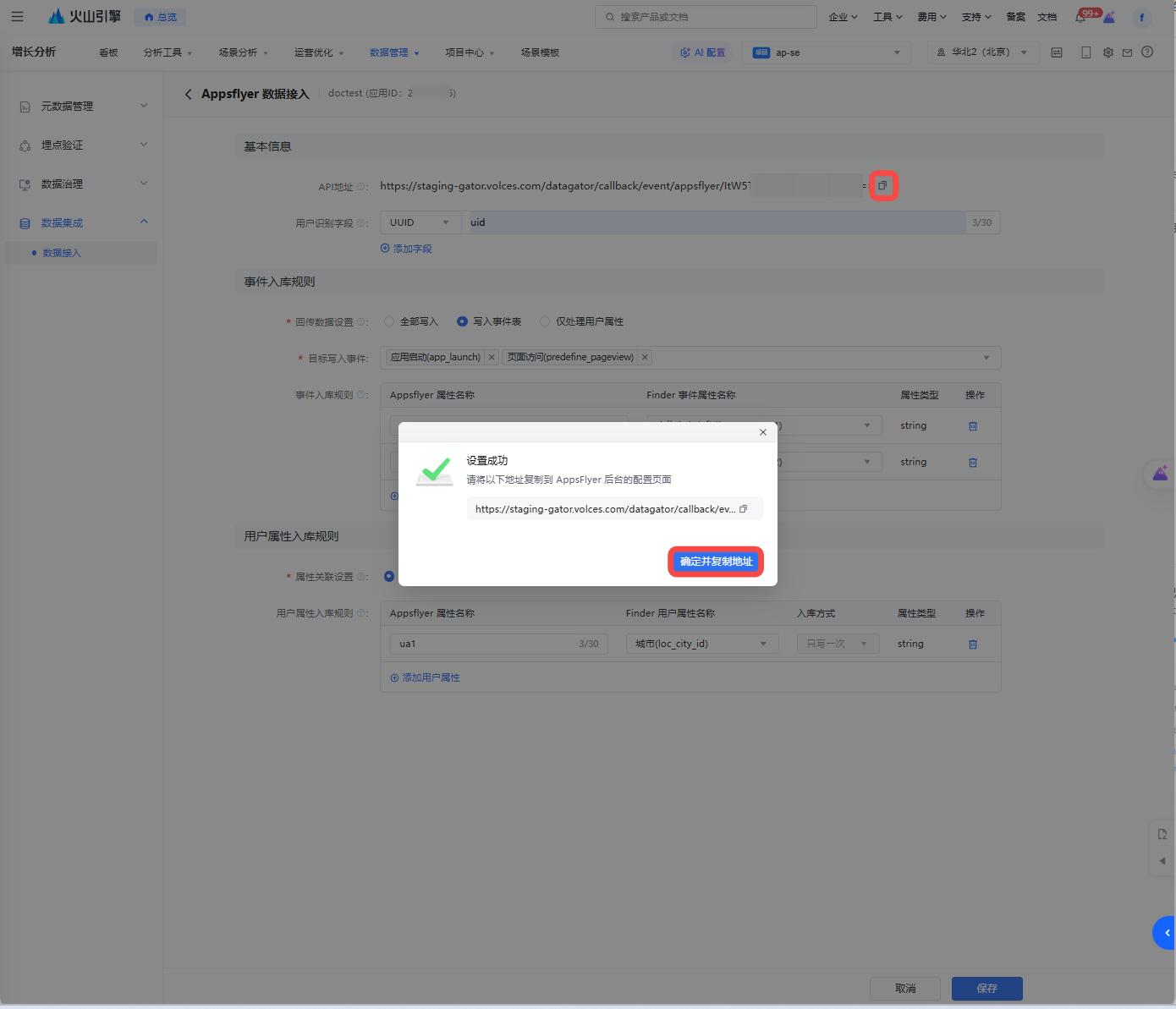Click the info icon beside 用户识别字段
Image resolution: width=1176 pixels, height=1009 pixels.
(361, 223)
